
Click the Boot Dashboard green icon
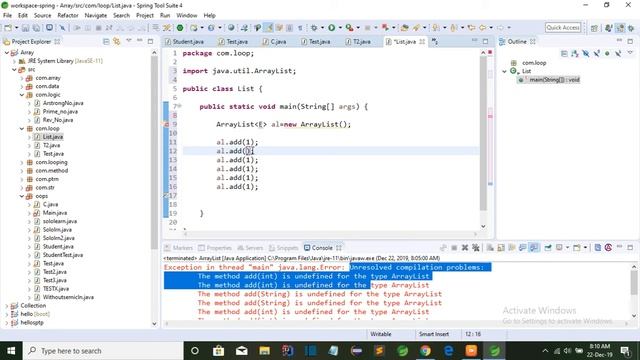click(x=180, y=28)
